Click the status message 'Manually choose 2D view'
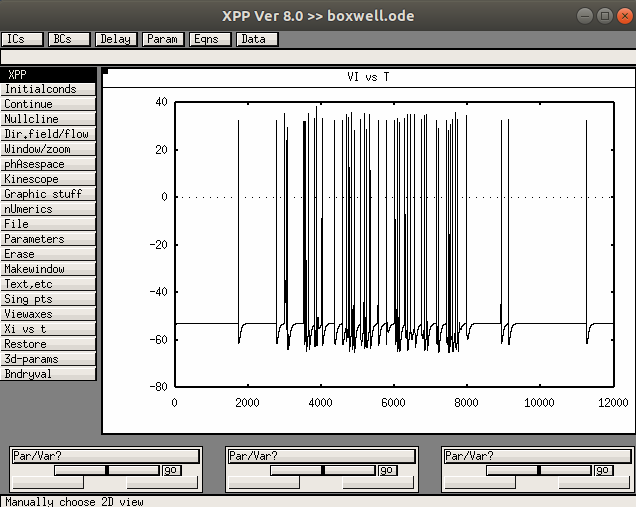This screenshot has width=636, height=507. tap(74, 502)
